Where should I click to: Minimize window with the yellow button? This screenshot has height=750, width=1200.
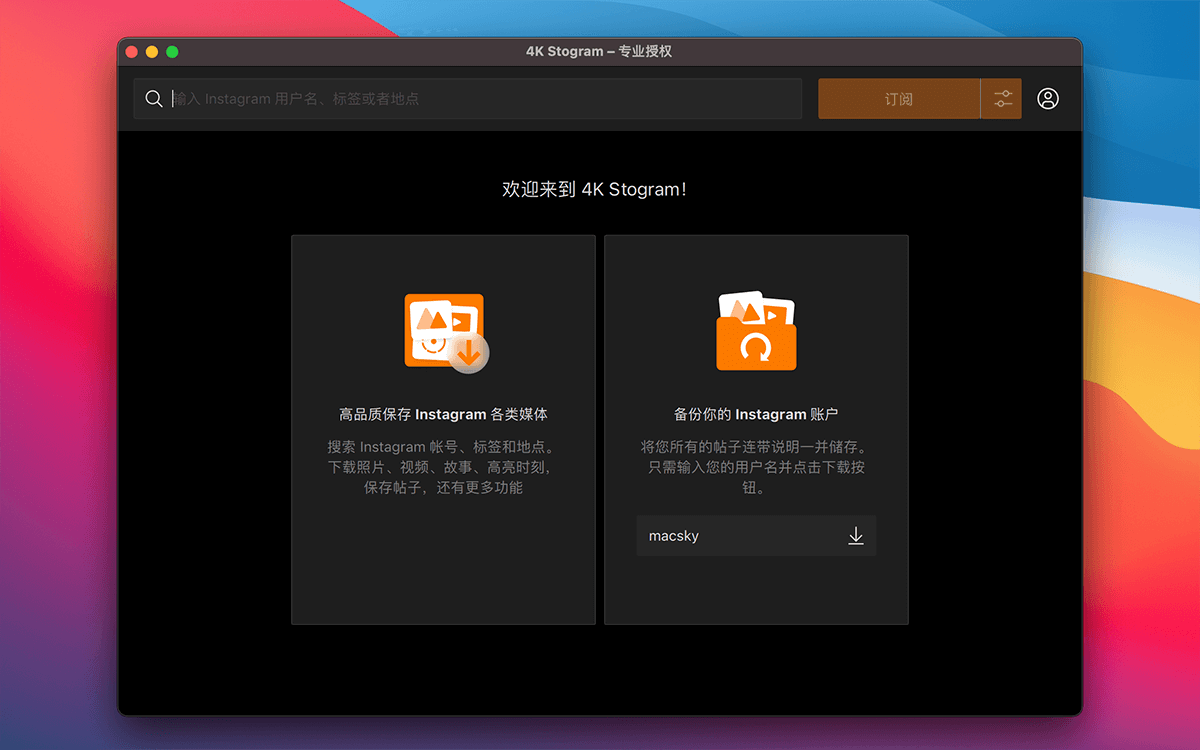coord(152,52)
